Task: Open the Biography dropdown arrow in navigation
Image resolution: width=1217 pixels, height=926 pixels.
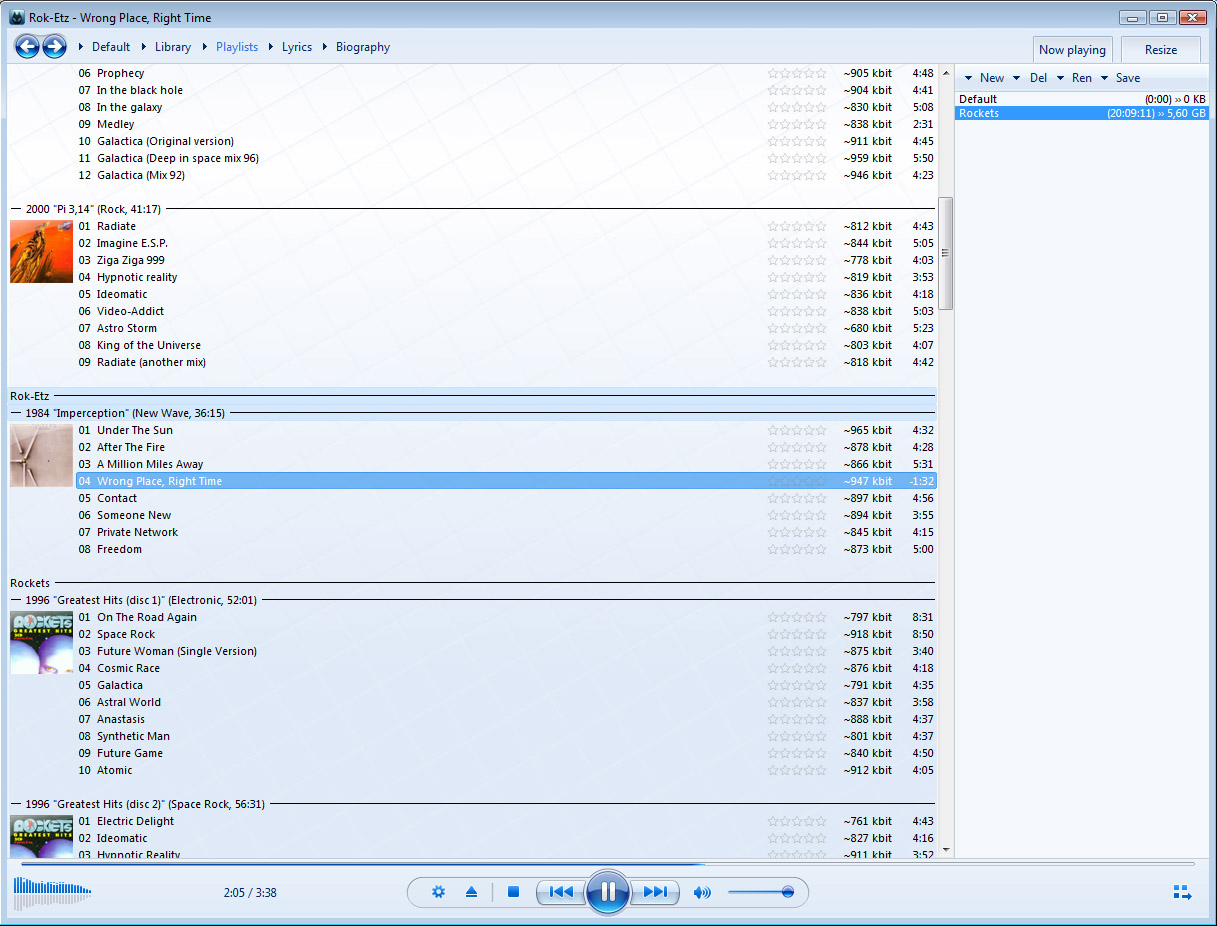Action: point(325,47)
